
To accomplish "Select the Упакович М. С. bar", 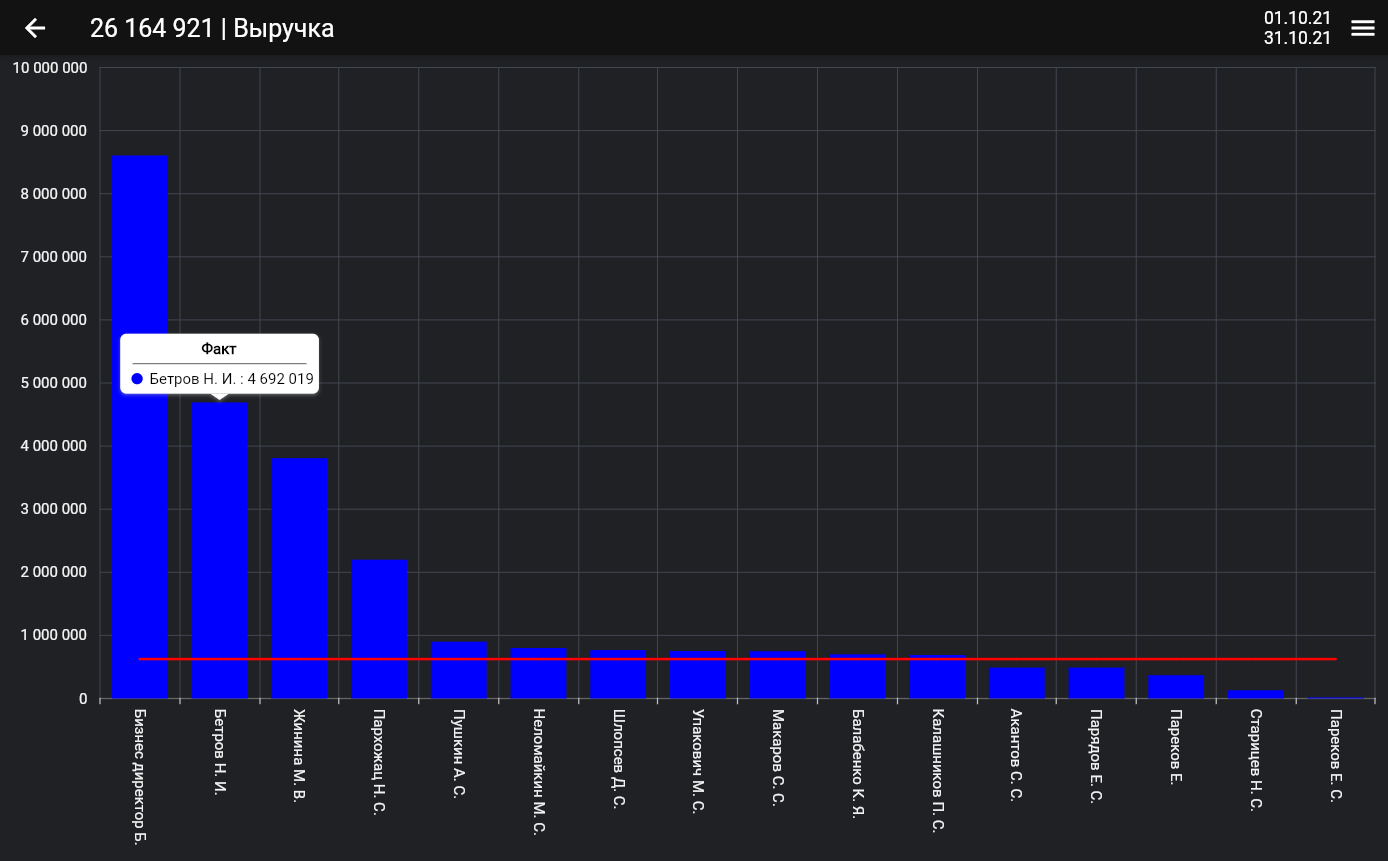I will (x=698, y=675).
